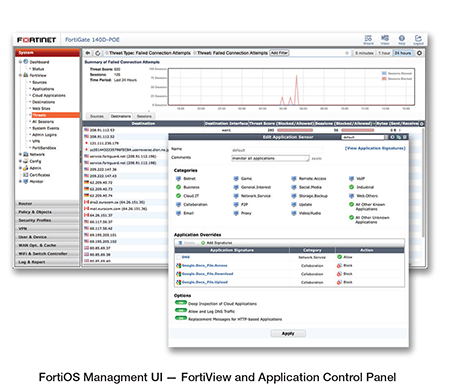Click Add Signatures in Application Overrides

(x=217, y=243)
